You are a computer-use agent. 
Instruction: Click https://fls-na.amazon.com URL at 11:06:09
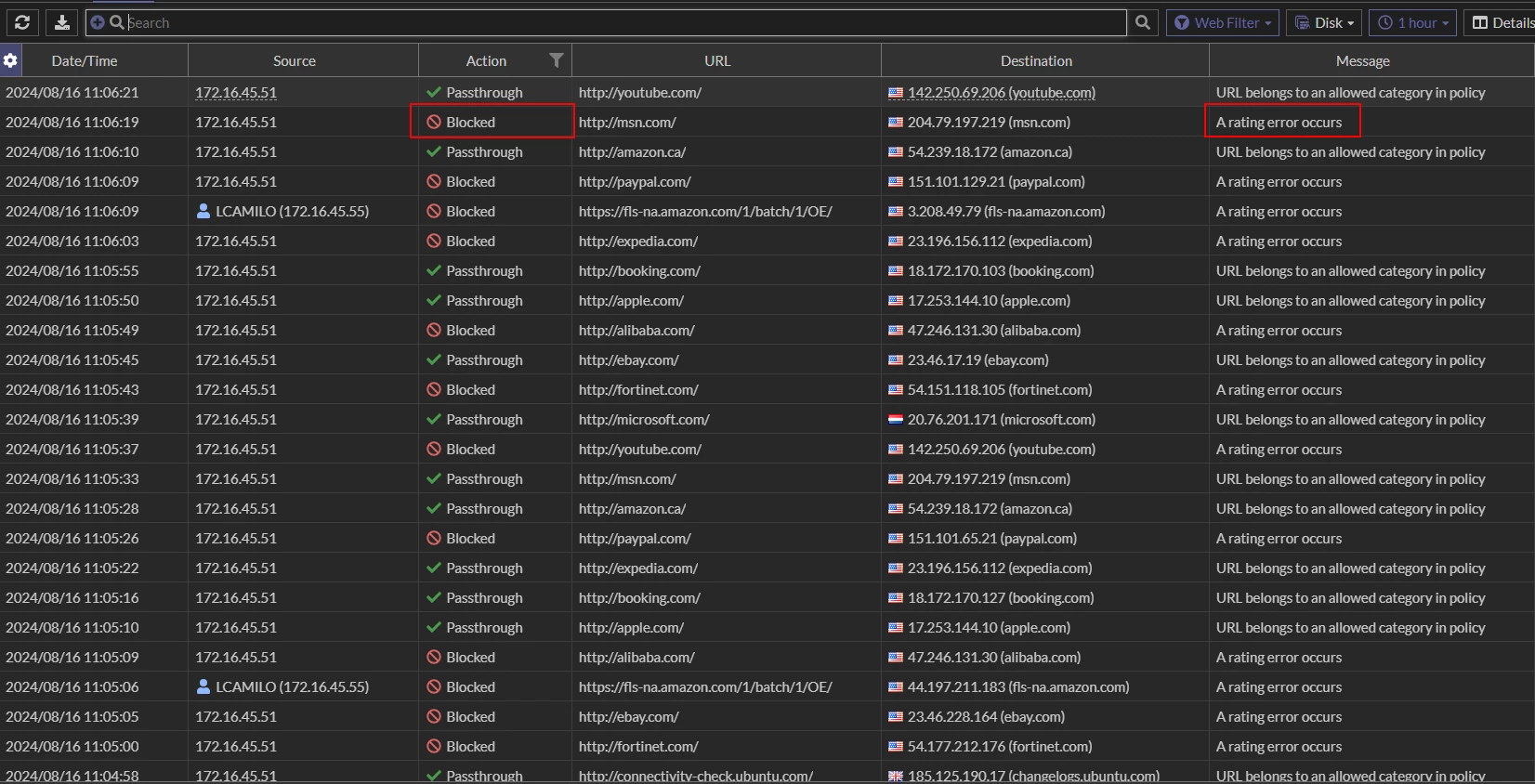705,211
